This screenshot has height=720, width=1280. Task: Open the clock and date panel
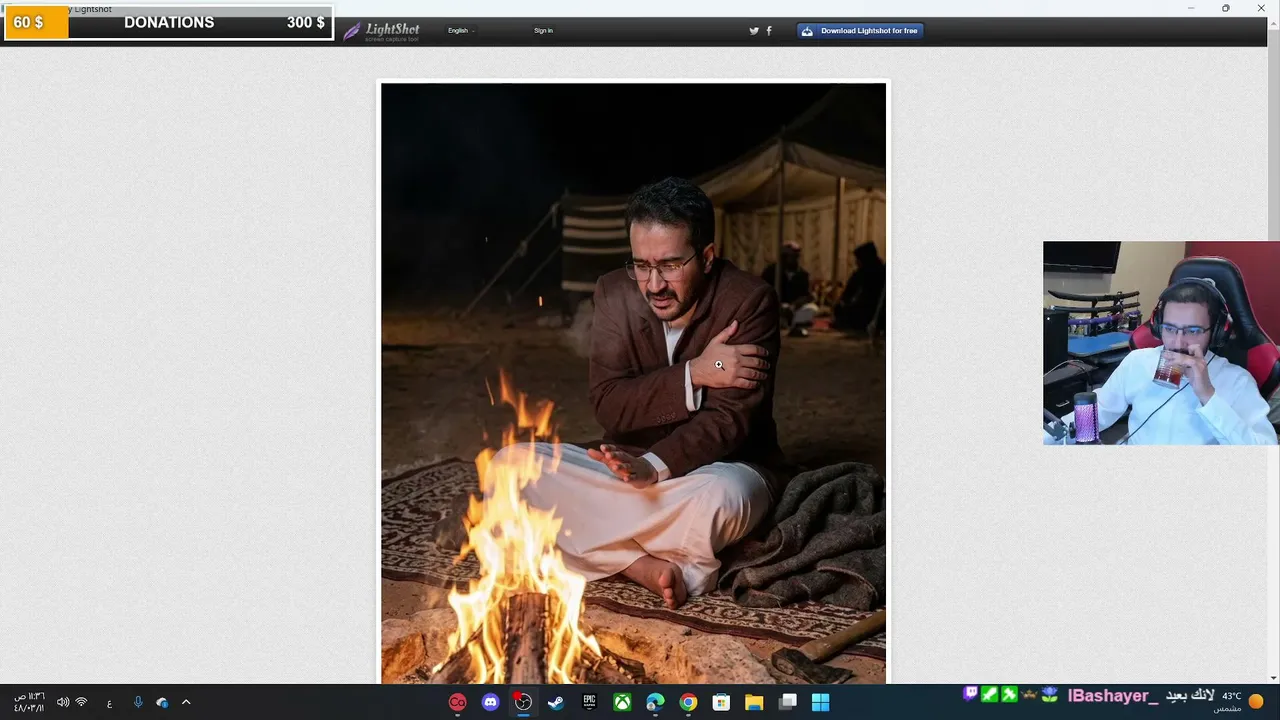[x=29, y=702]
